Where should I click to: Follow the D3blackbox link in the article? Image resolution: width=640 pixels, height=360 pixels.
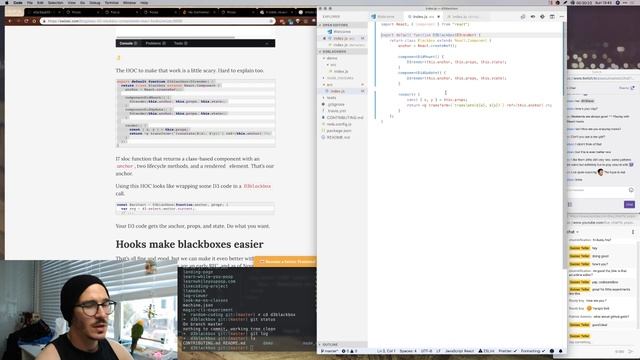[x=257, y=186]
